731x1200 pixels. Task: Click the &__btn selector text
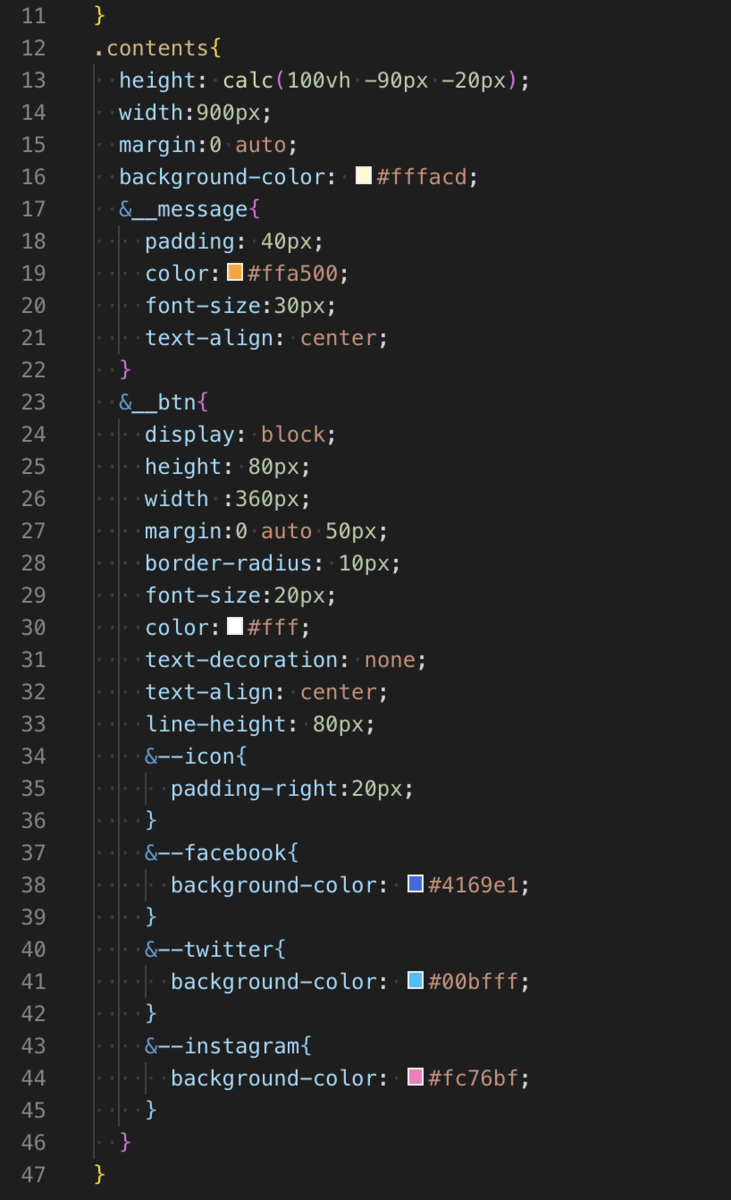pyautogui.click(x=157, y=402)
